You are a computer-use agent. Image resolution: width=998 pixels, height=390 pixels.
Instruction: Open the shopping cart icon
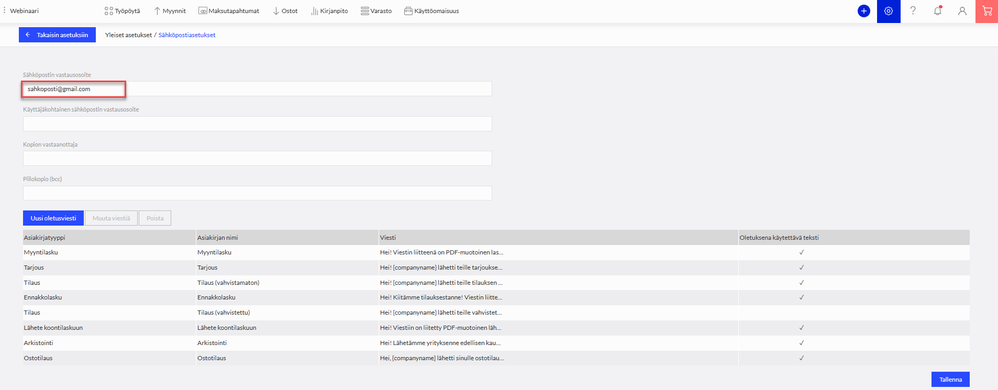pyautogui.click(x=987, y=11)
